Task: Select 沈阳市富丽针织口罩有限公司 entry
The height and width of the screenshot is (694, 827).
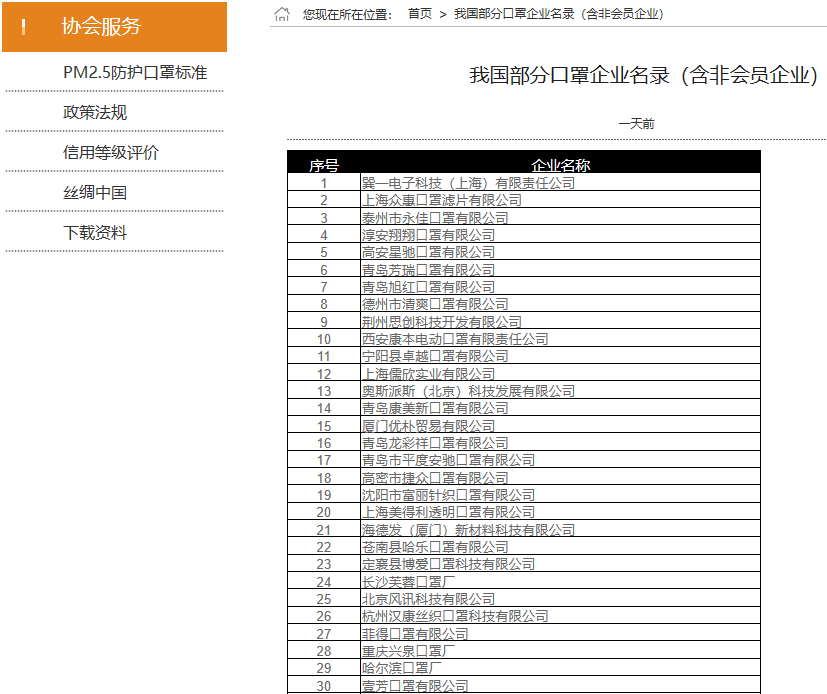Action: point(448,495)
